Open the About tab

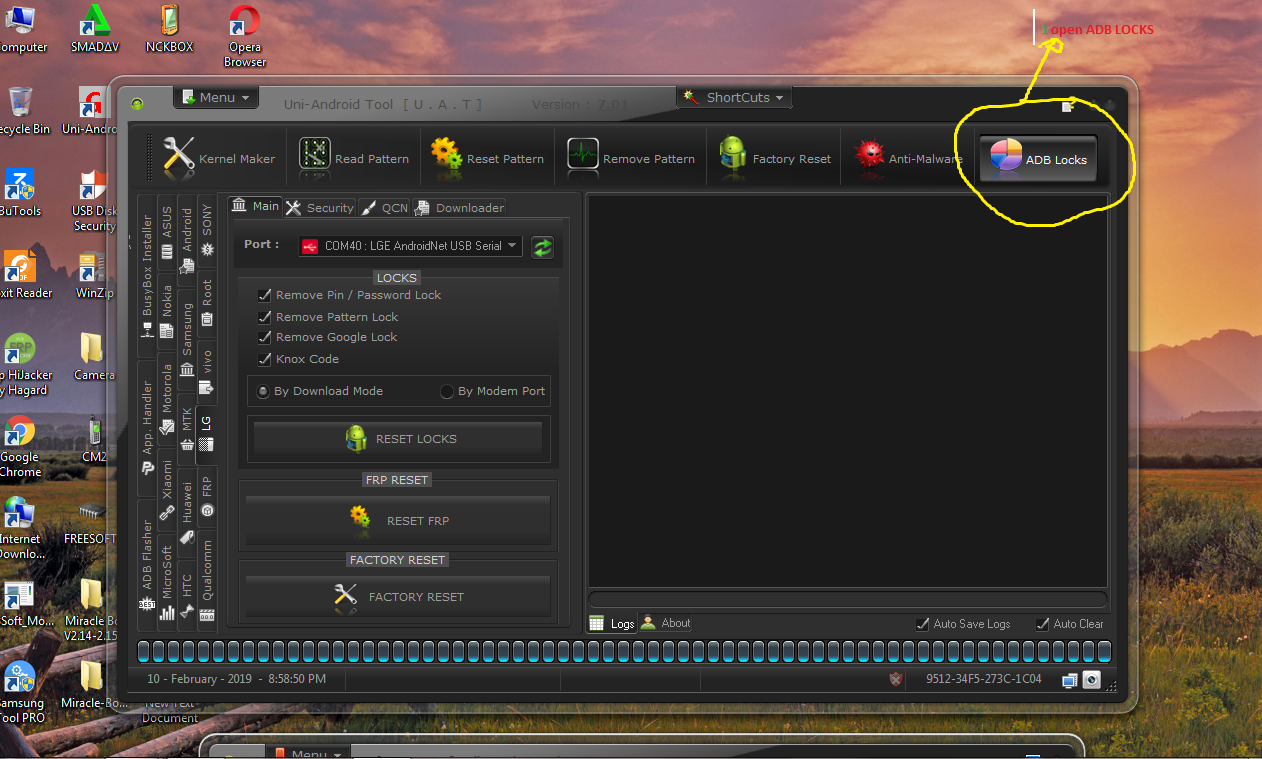[x=666, y=623]
